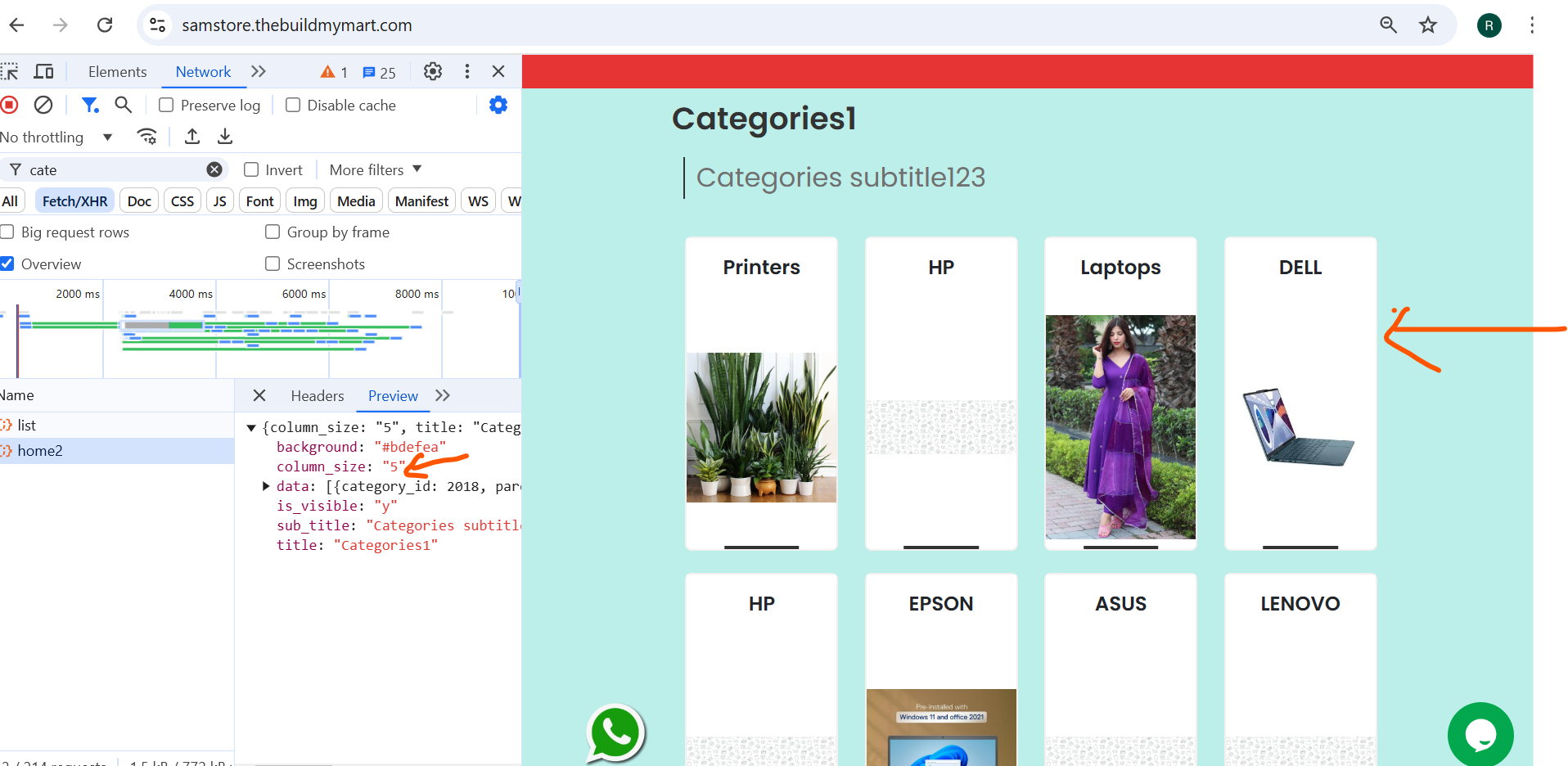
Task: Select the Fetch/XHR filter
Action: (74, 201)
